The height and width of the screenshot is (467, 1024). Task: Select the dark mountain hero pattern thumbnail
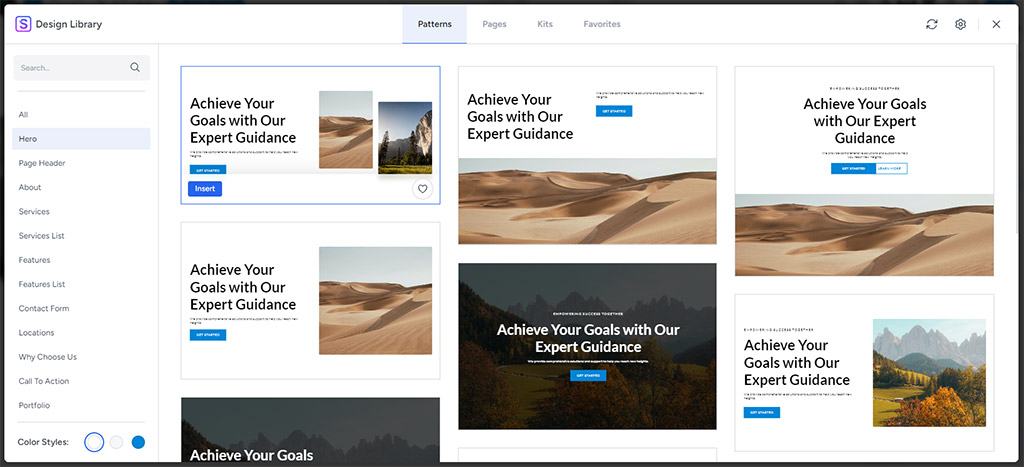click(587, 346)
